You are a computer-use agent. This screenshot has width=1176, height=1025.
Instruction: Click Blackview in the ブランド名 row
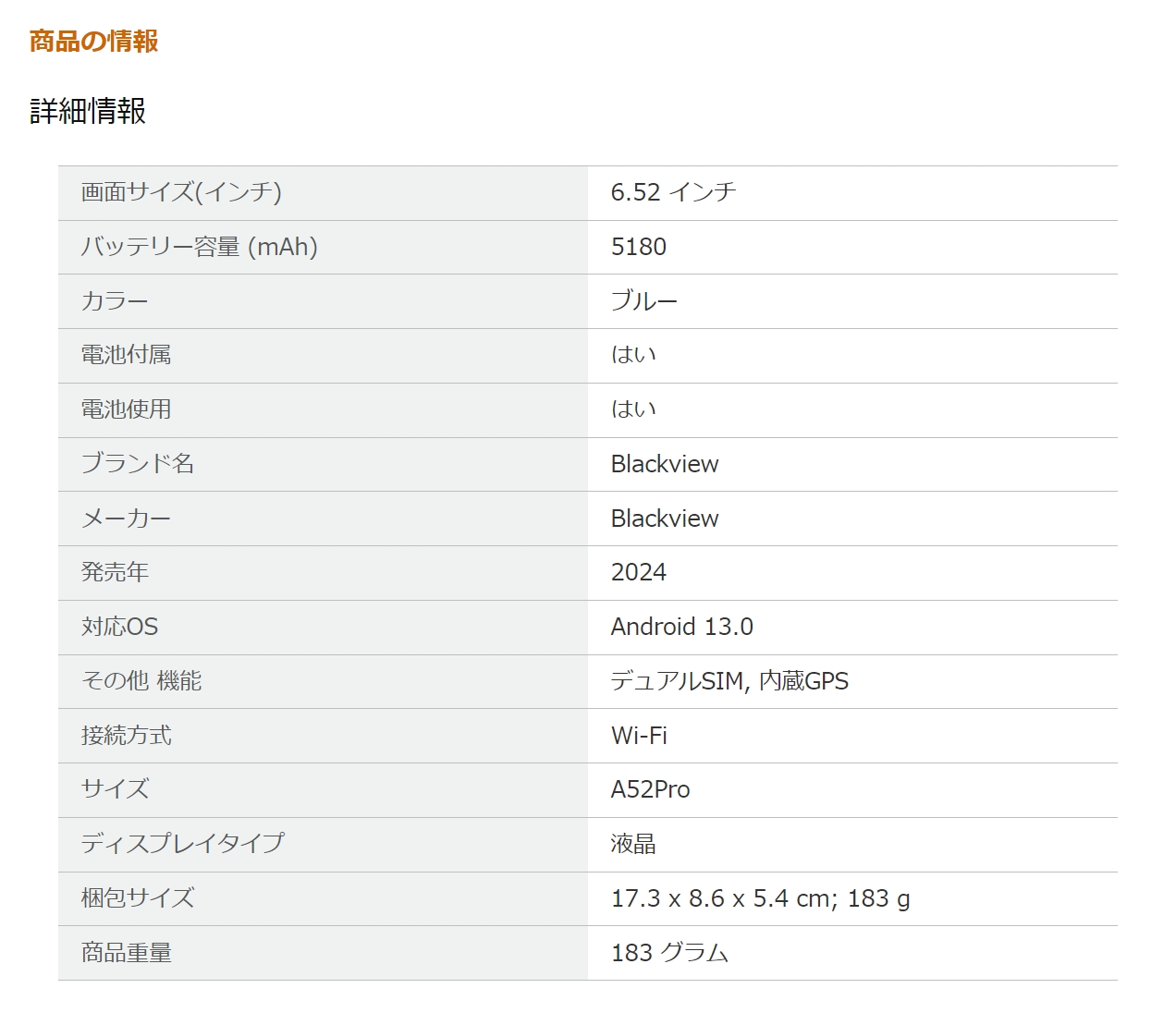pos(665,464)
